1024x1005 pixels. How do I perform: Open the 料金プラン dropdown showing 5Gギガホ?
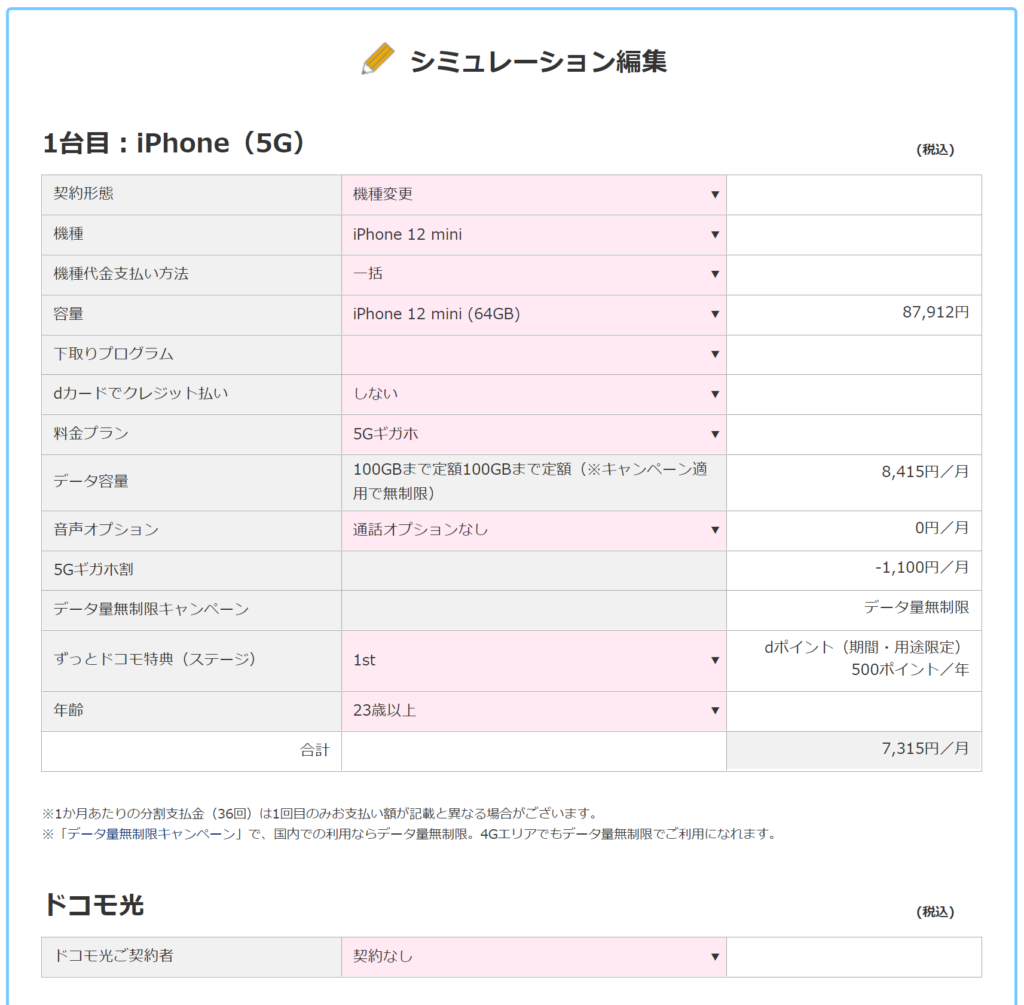[534, 434]
